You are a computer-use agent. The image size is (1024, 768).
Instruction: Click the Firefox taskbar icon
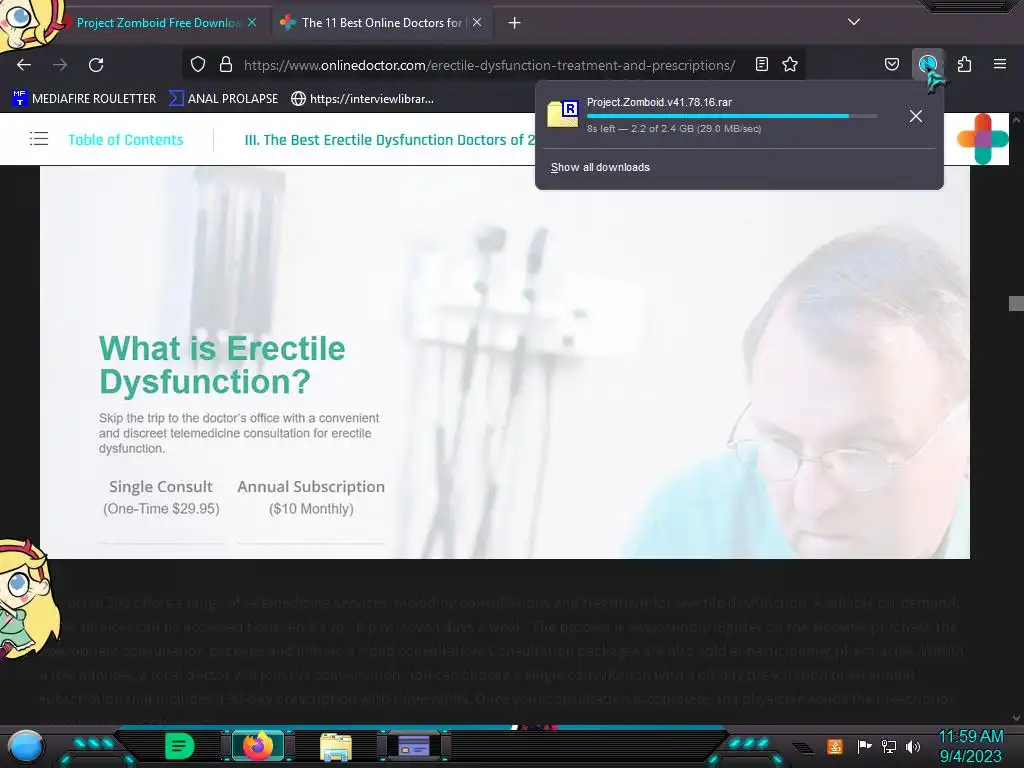(x=258, y=746)
